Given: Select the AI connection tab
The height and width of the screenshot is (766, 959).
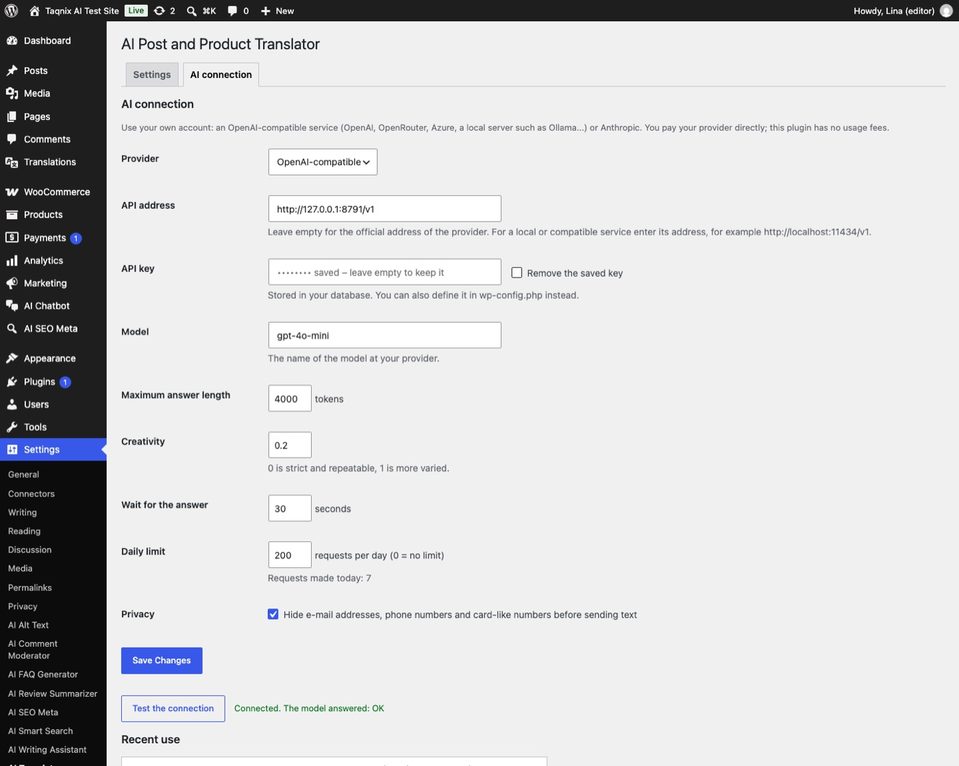Looking at the screenshot, I should pyautogui.click(x=221, y=74).
